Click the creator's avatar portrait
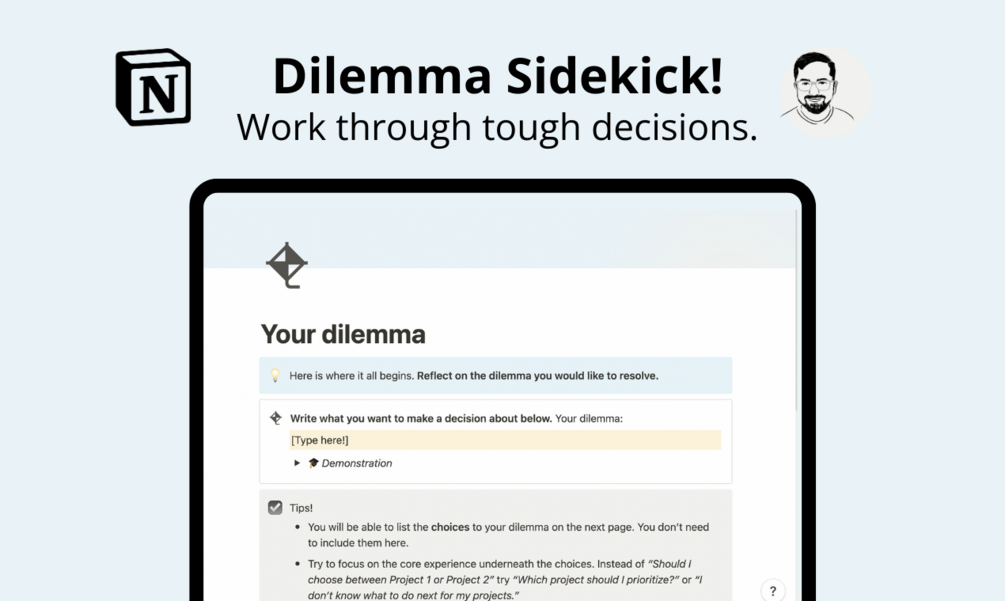 [826, 92]
